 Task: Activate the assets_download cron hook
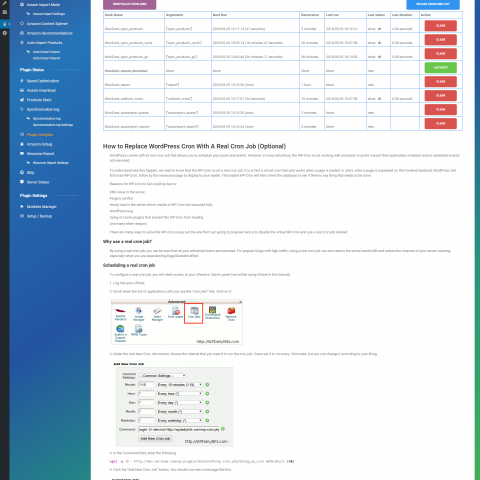(440, 68)
